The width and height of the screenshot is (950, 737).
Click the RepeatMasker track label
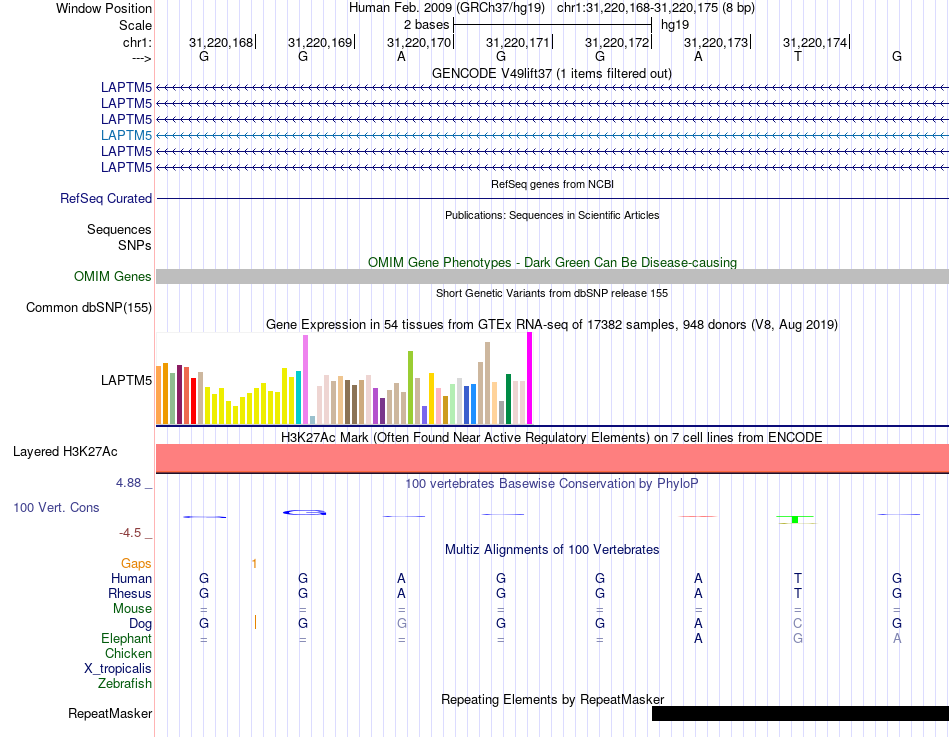click(x=110, y=713)
